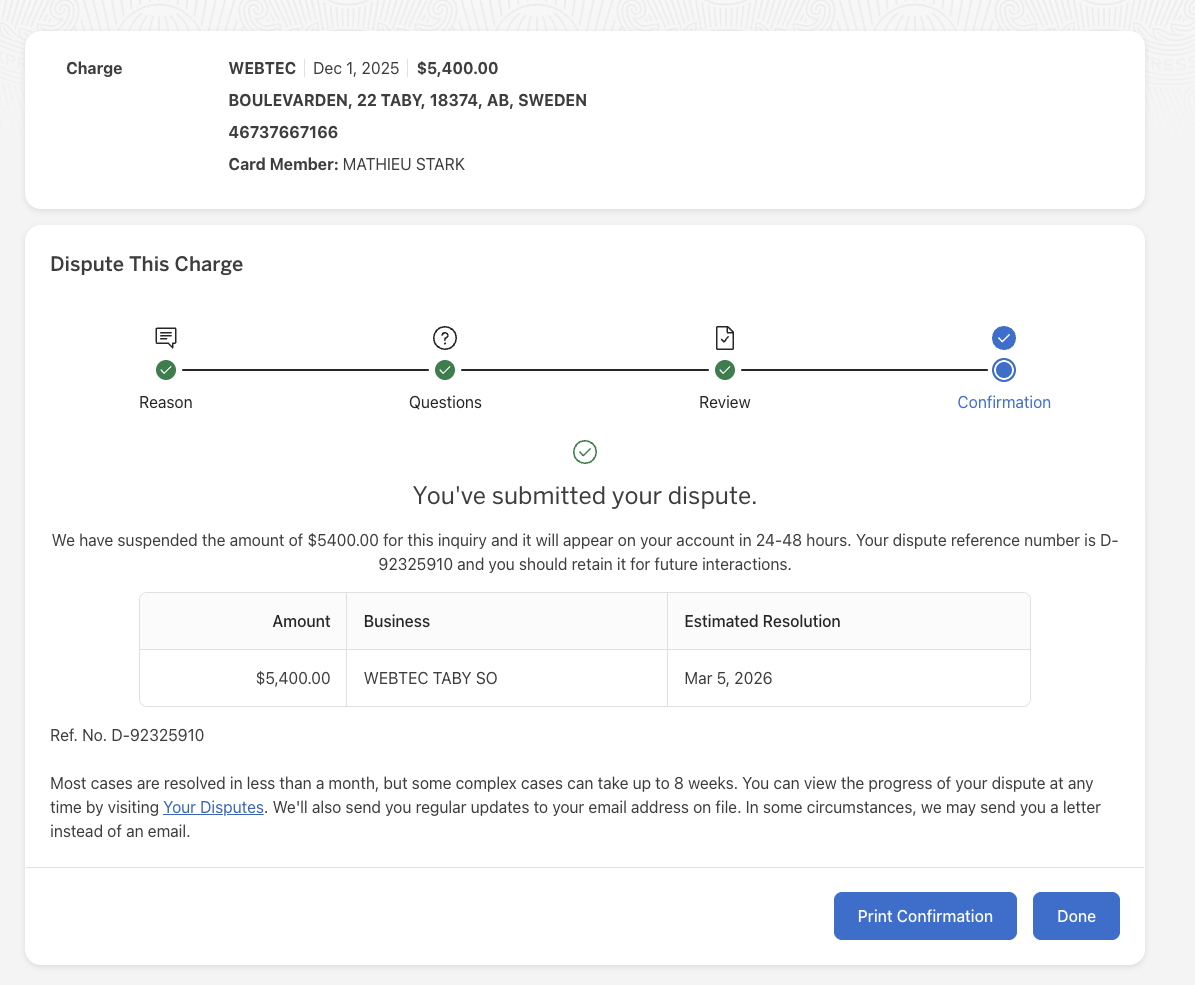Click the Reason speech bubble icon
1195x985 pixels.
[166, 337]
